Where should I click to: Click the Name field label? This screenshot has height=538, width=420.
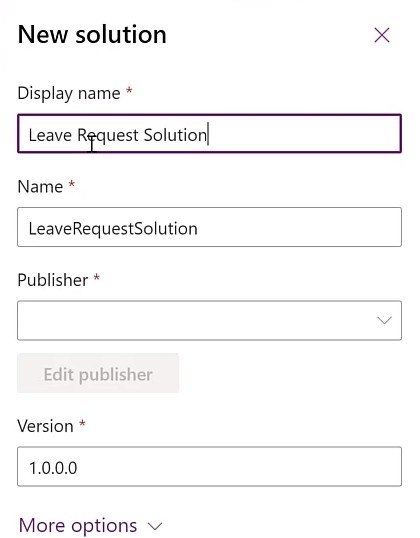point(40,187)
